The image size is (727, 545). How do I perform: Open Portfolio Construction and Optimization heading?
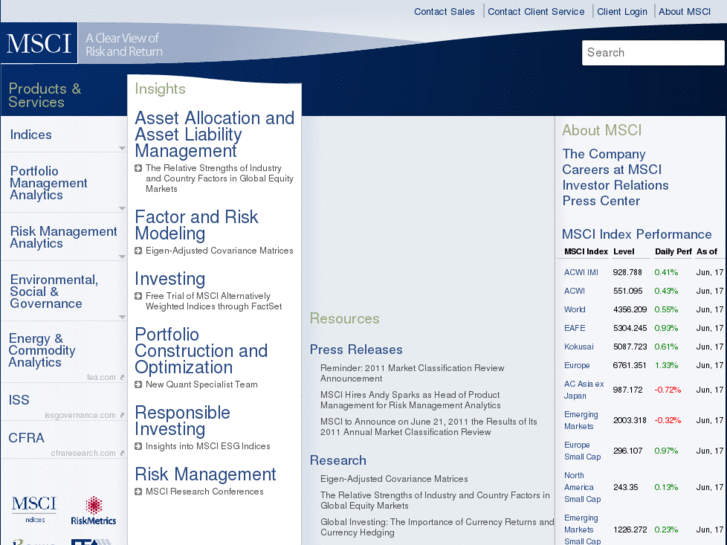point(201,351)
